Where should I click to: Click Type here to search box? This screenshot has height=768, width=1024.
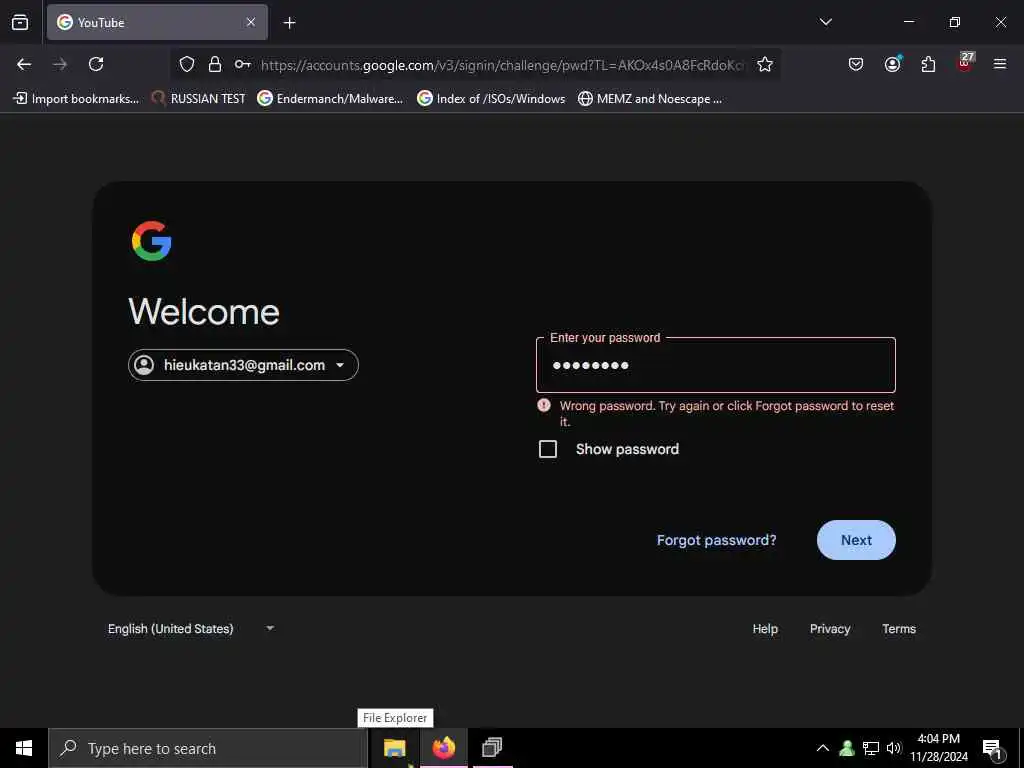click(208, 748)
